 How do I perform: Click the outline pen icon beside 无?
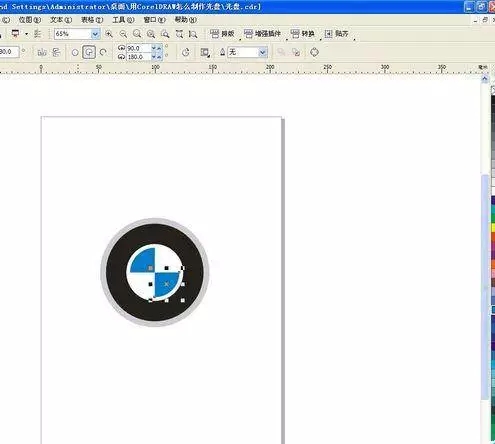click(222, 52)
